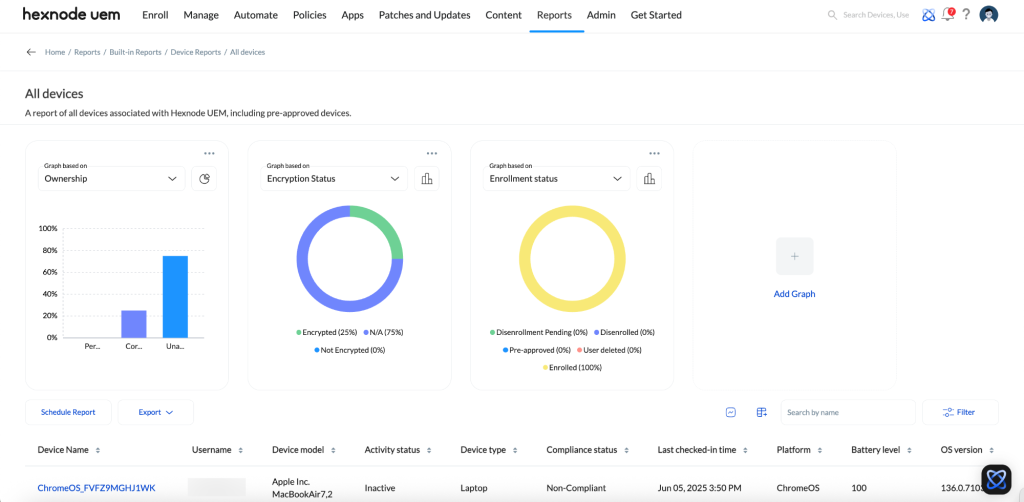Go to the Policies menu
Screen dimensions: 1024x502
point(309,15)
